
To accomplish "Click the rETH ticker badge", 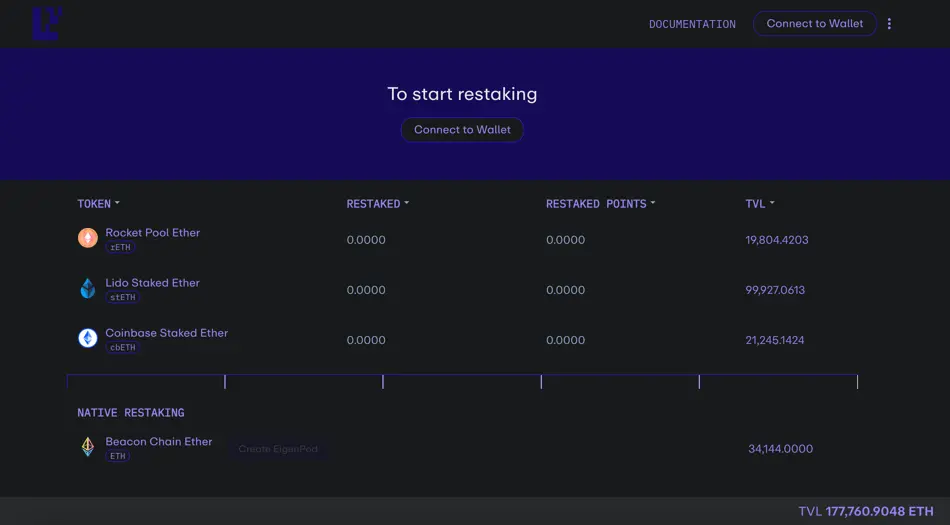I will tap(120, 247).
